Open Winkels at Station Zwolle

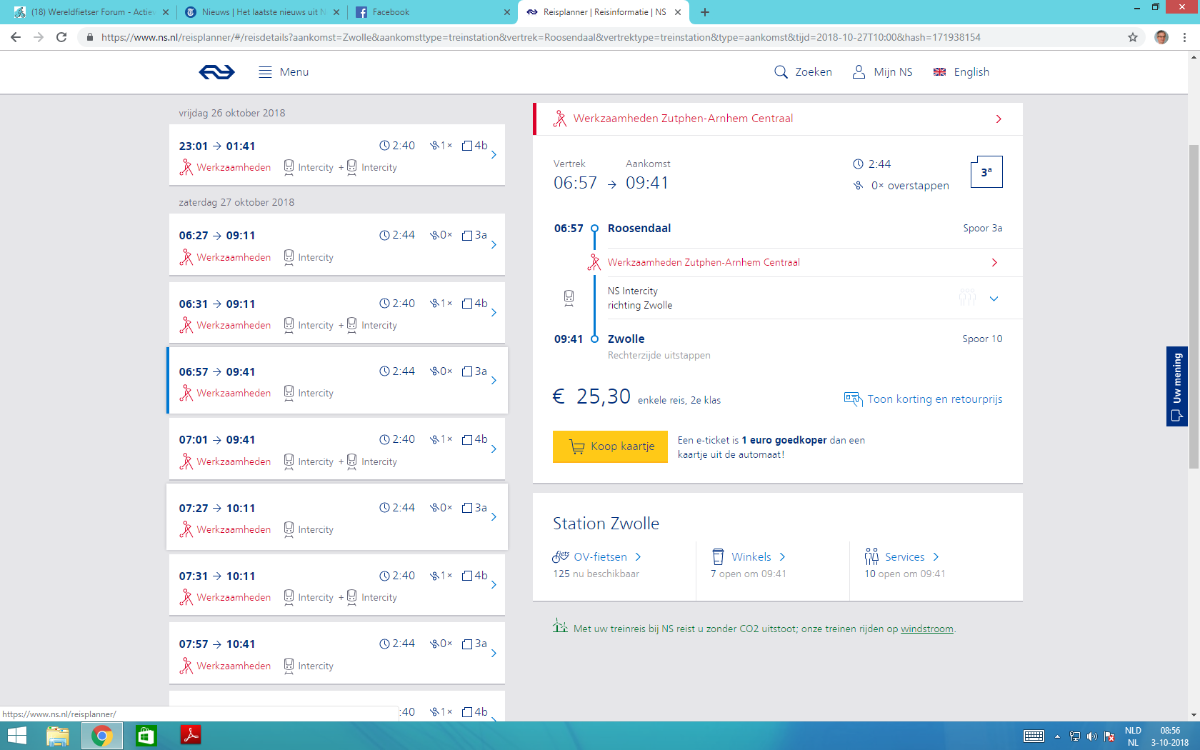[x=750, y=557]
